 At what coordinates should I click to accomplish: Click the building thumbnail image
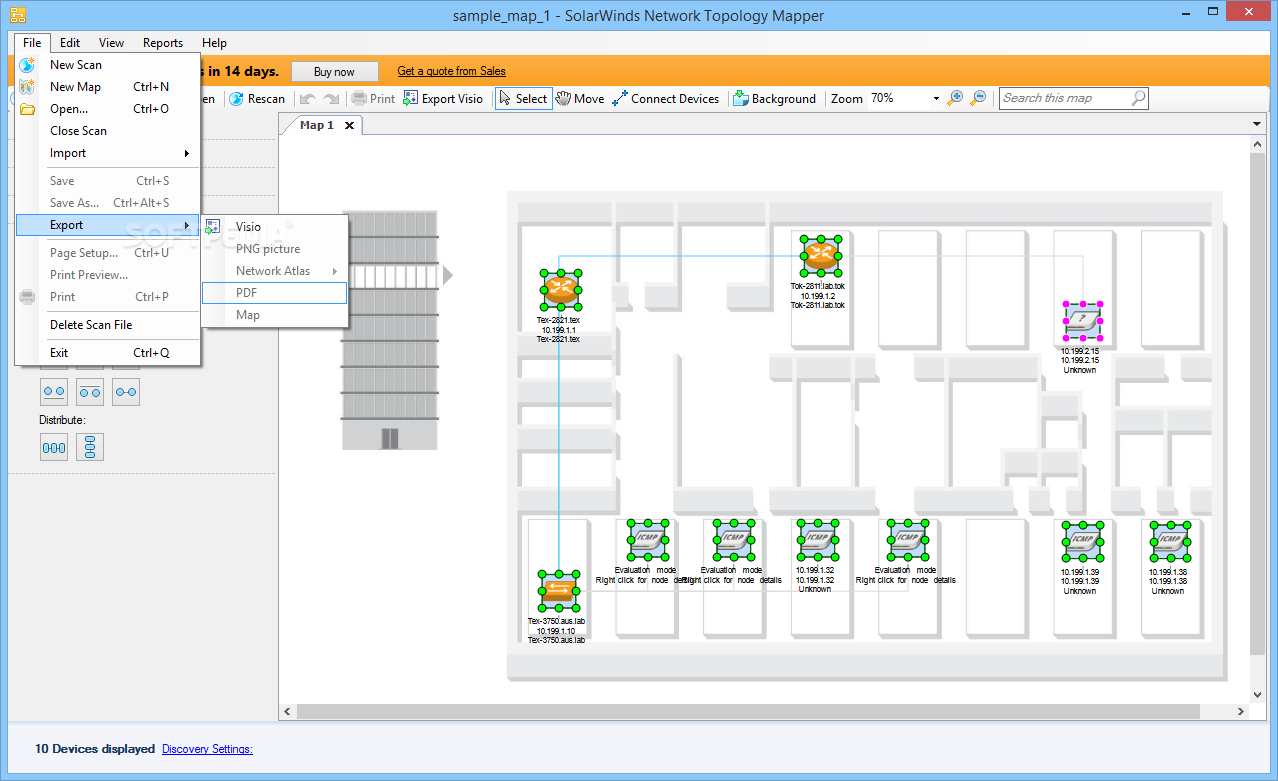point(390,330)
